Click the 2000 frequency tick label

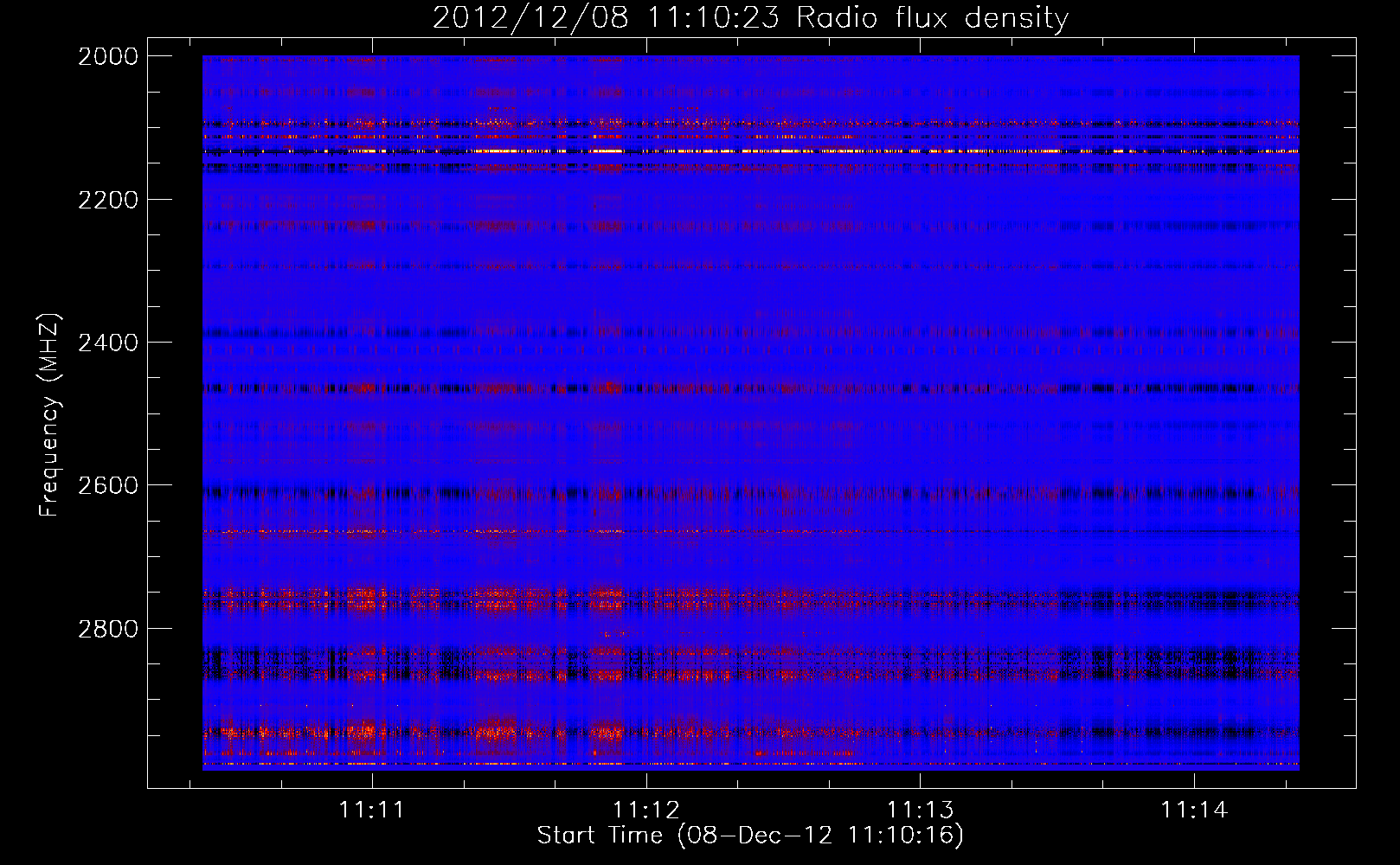[108, 56]
